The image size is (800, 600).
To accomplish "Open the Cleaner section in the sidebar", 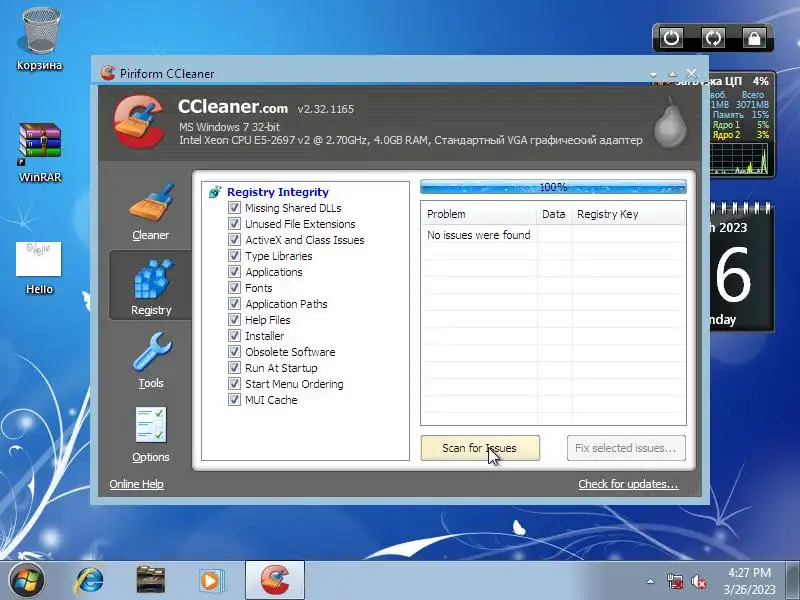I will point(151,211).
